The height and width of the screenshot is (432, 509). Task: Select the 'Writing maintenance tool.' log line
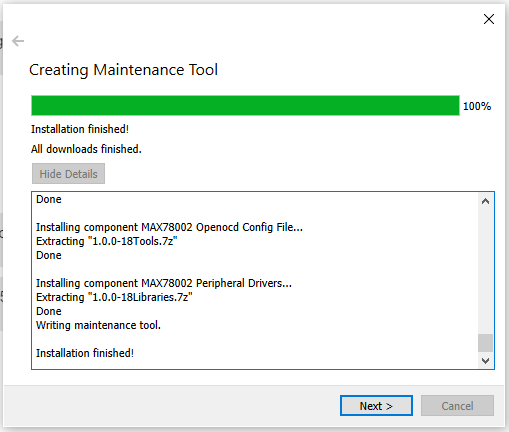98,325
